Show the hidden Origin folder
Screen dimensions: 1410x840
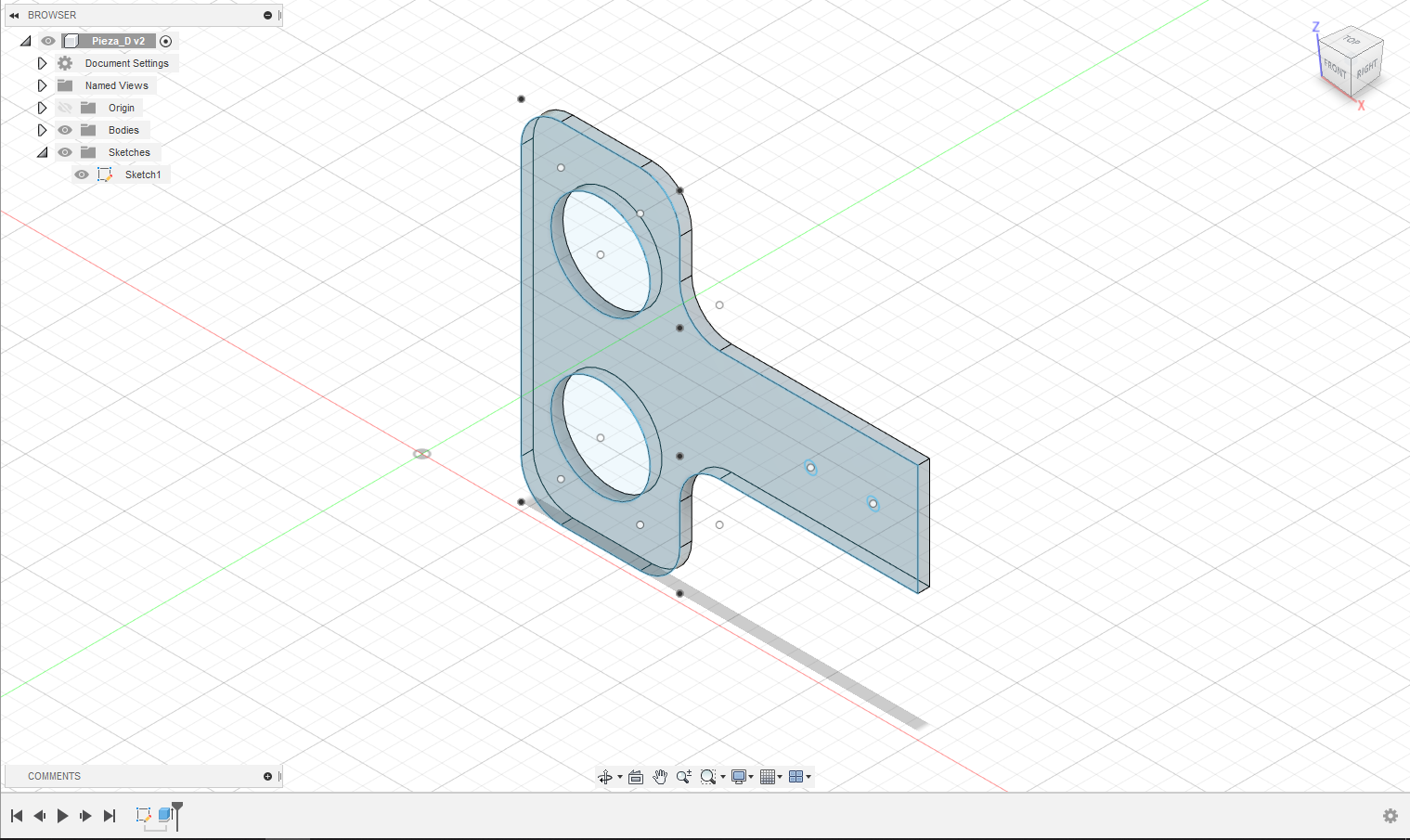tap(65, 108)
